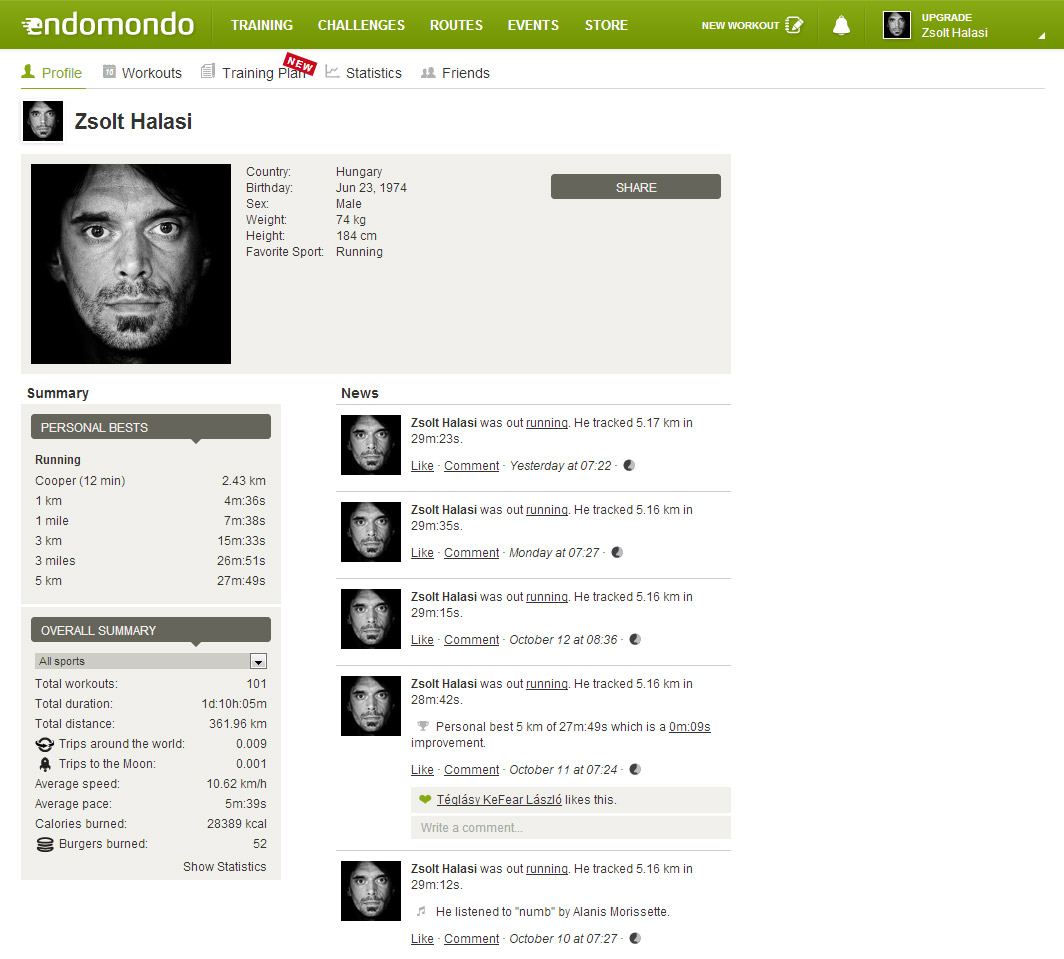Open the Workouts tab
Image resolution: width=1064 pixels, height=959 pixels.
click(142, 73)
